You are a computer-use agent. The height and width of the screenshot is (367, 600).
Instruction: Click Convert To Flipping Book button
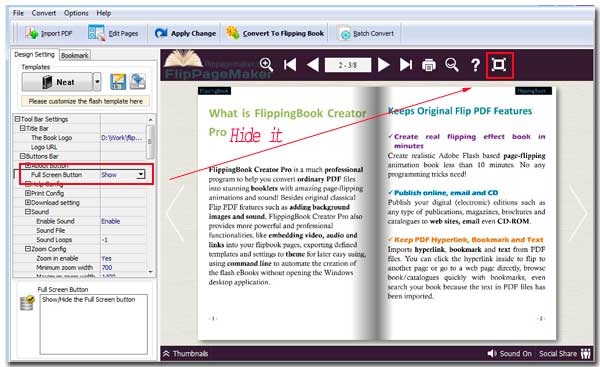point(276,33)
